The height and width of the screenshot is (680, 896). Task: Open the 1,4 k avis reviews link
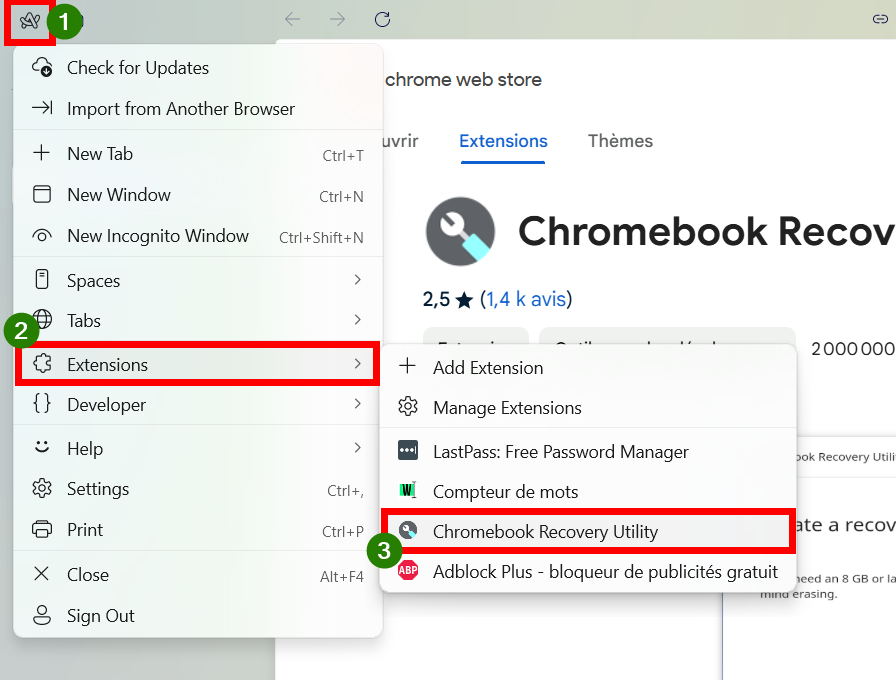pyautogui.click(x=526, y=299)
